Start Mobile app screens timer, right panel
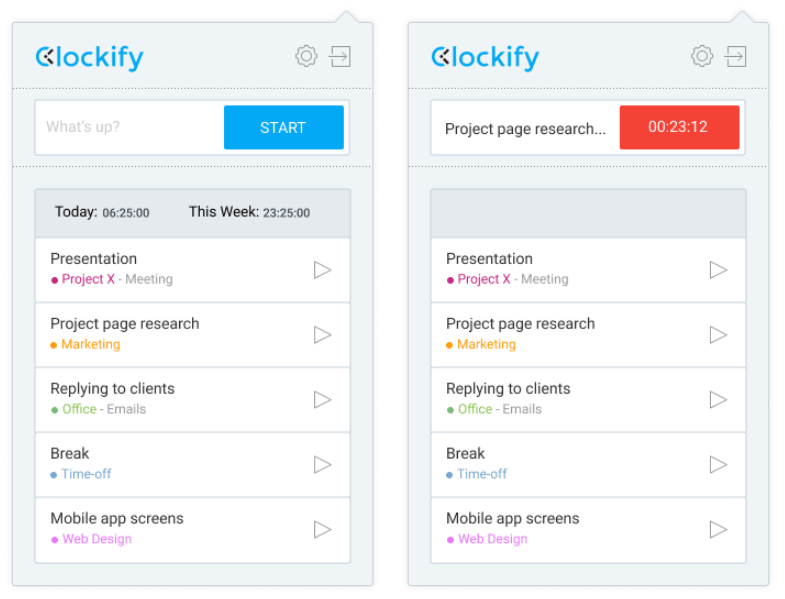 (x=718, y=529)
